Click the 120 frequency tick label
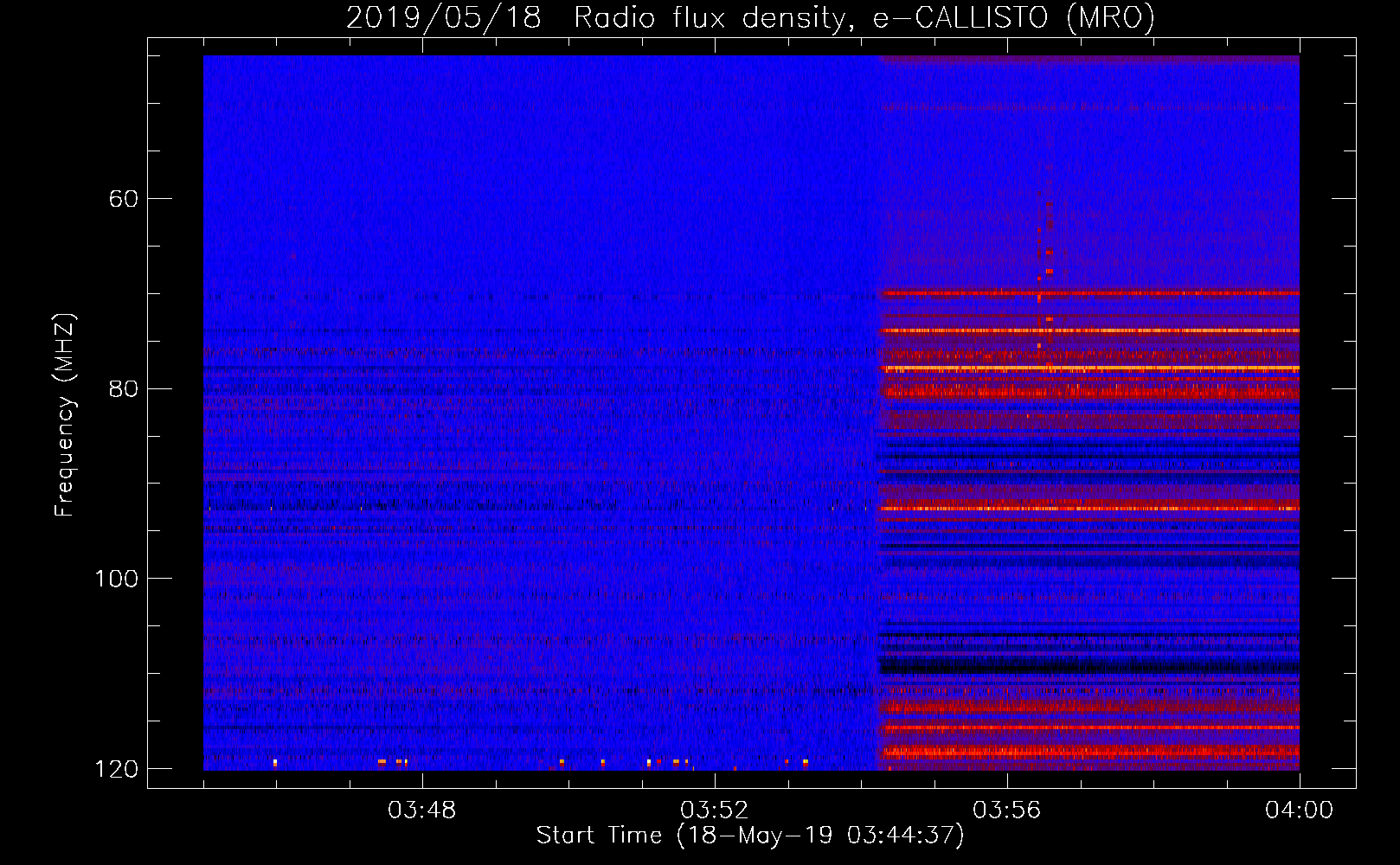 coord(117,769)
